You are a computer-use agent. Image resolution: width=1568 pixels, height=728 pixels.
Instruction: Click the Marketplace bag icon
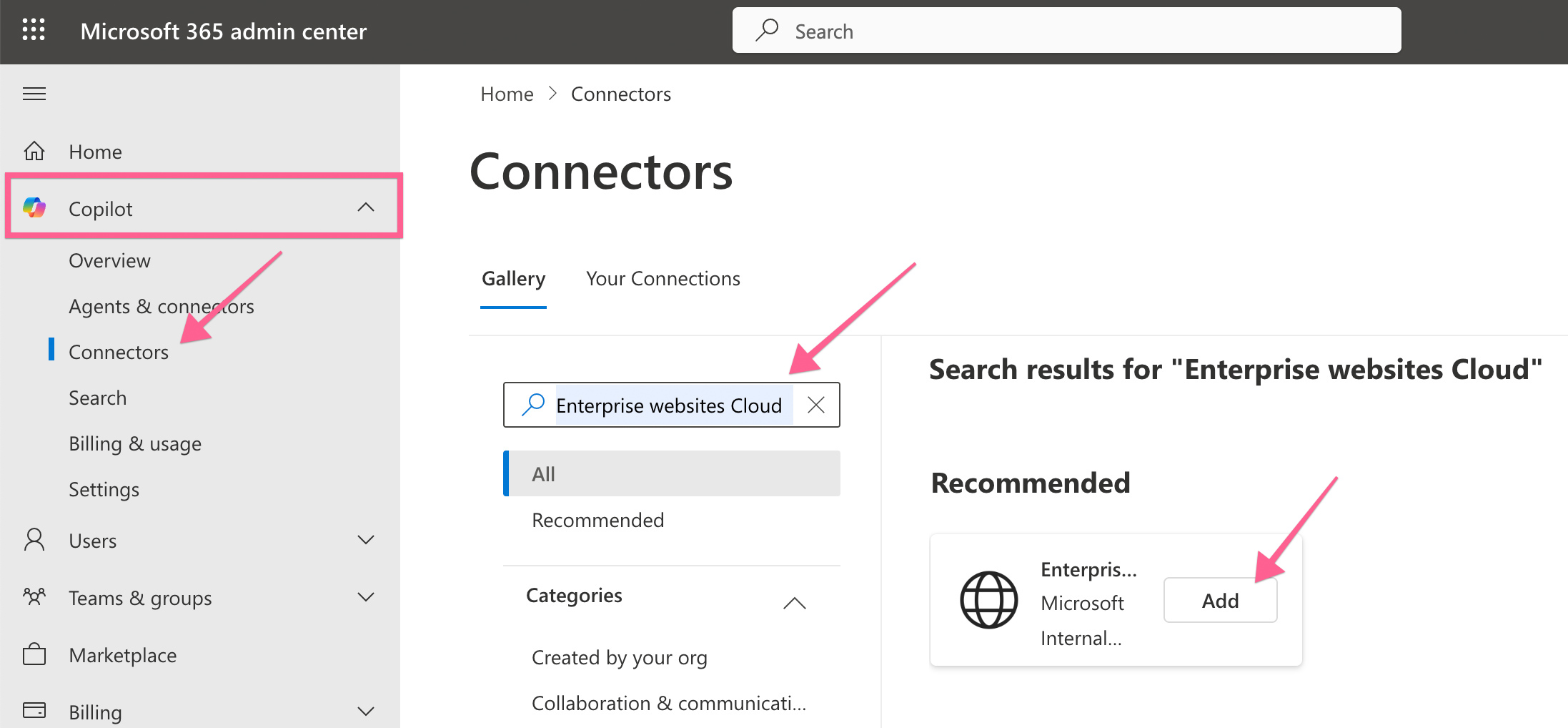(34, 654)
